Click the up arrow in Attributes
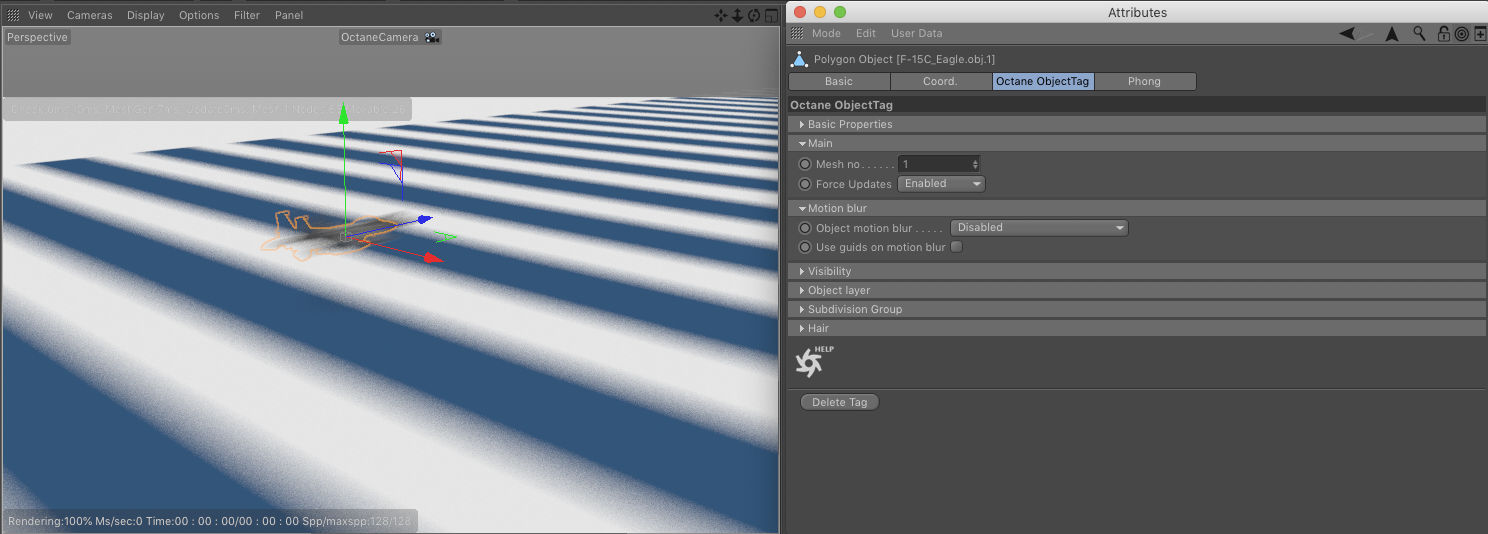The image size is (1488, 534). click(x=1391, y=34)
